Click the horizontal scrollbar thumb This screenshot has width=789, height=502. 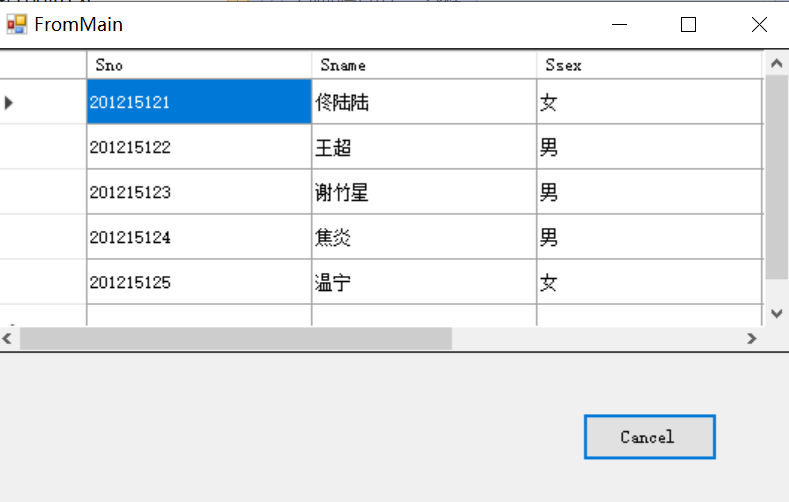(x=235, y=339)
